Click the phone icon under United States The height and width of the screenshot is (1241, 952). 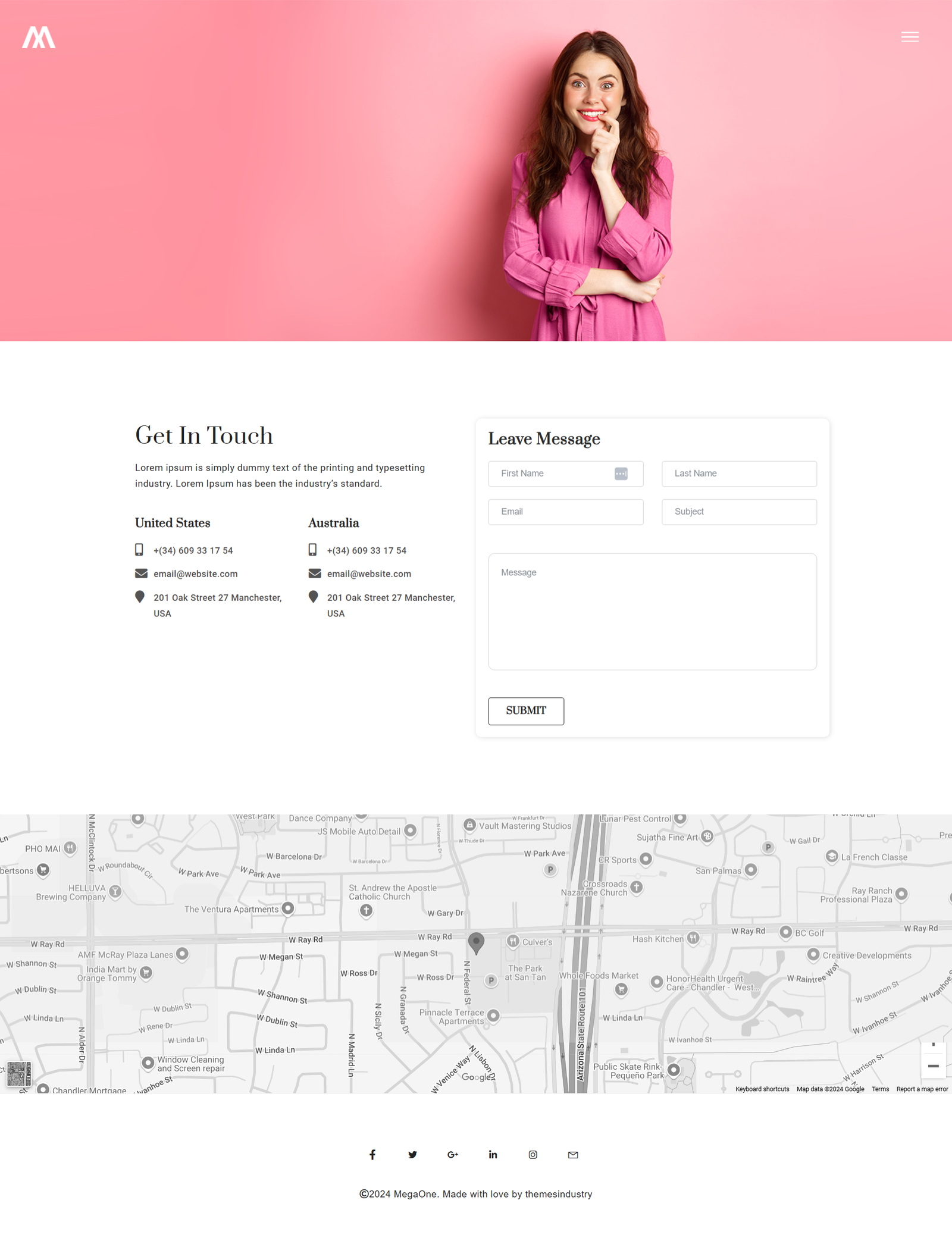pos(139,550)
